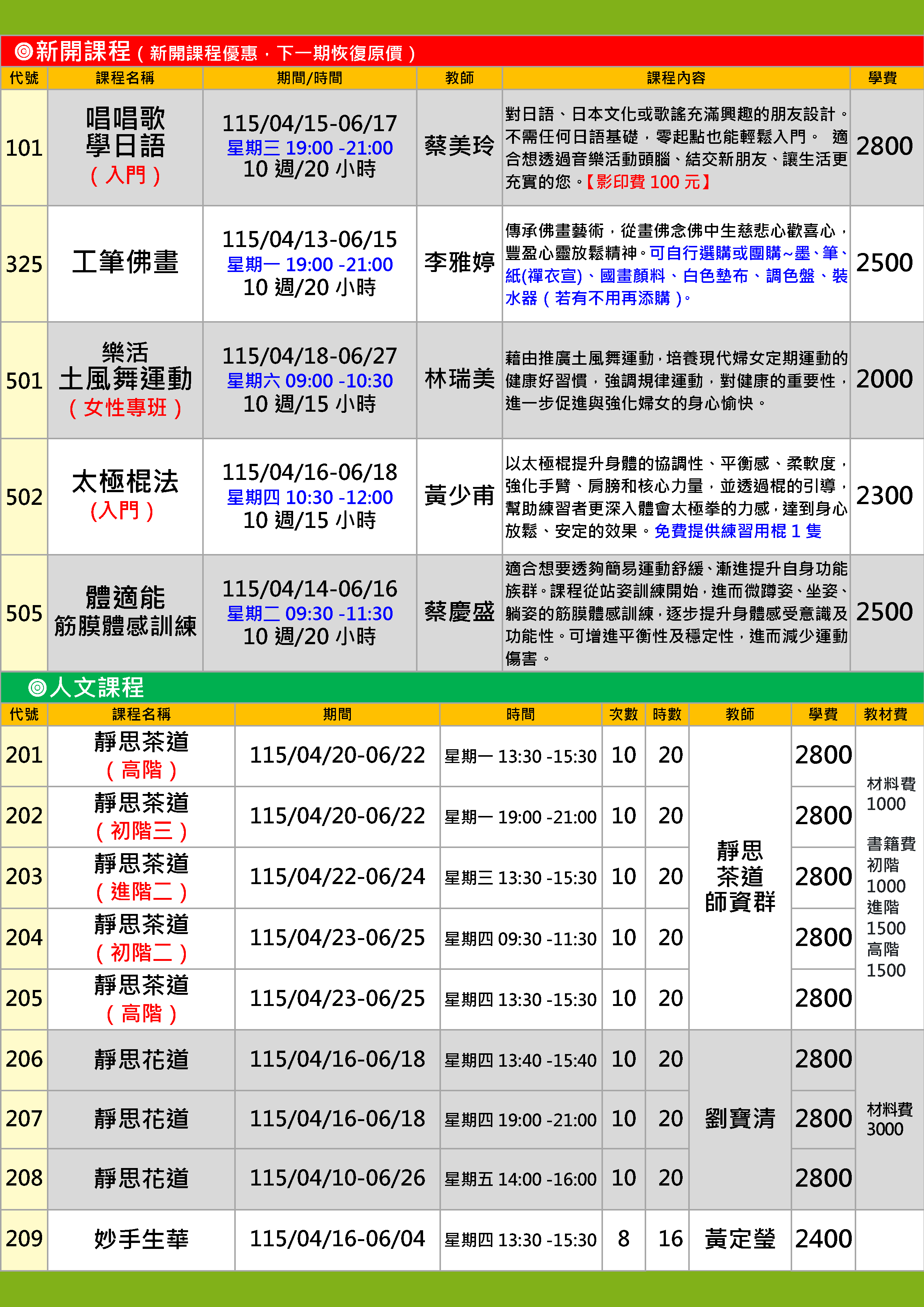The width and height of the screenshot is (924, 1307).
Task: Click the bullseye icon beside 人文課程
Action: pyautogui.click(x=37, y=687)
